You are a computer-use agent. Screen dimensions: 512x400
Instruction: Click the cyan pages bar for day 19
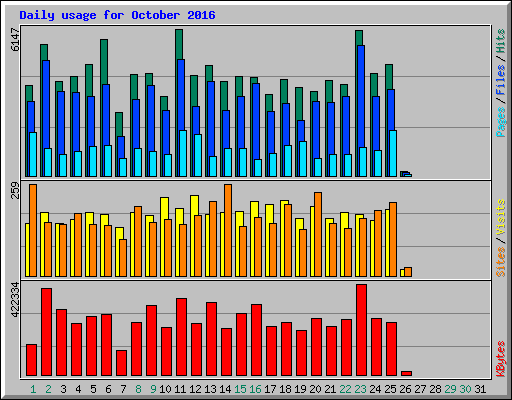click(x=303, y=159)
